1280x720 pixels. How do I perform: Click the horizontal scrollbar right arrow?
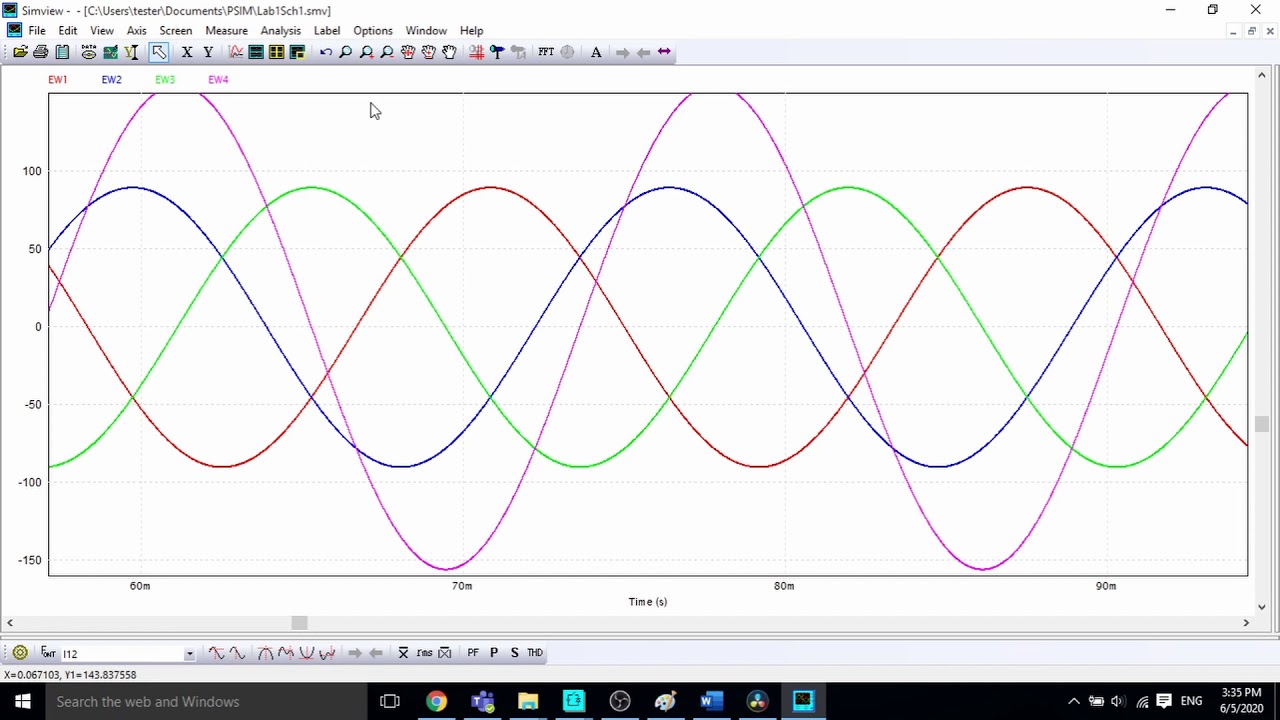click(x=1246, y=623)
